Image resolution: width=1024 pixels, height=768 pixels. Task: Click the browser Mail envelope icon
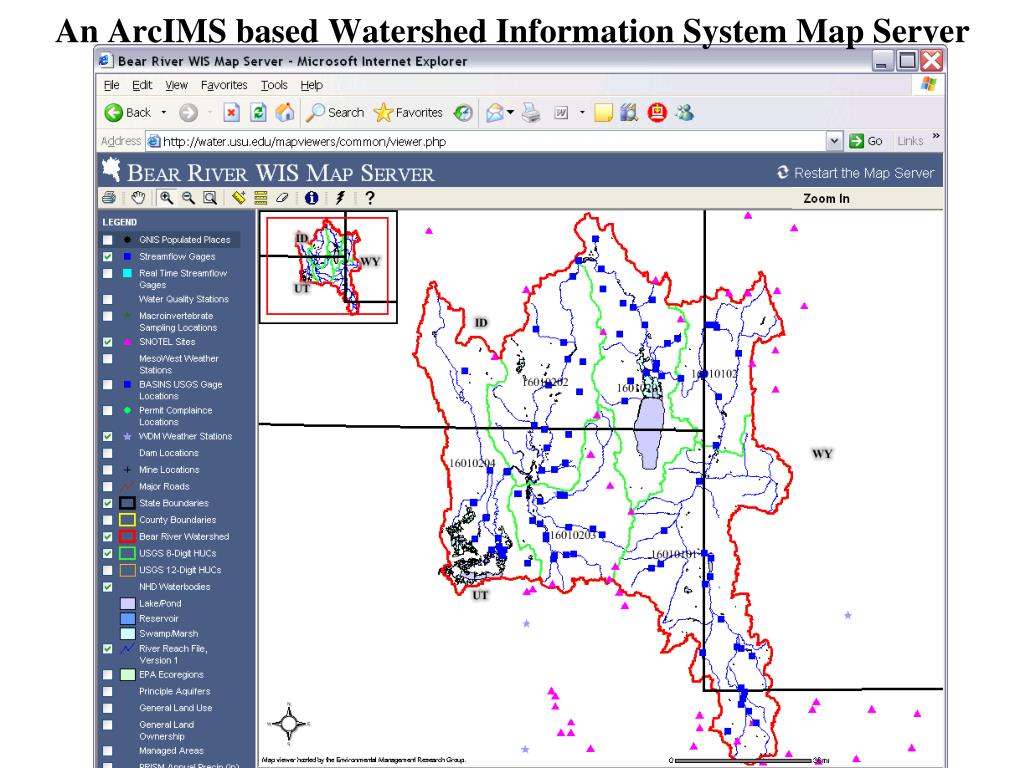tap(495, 113)
